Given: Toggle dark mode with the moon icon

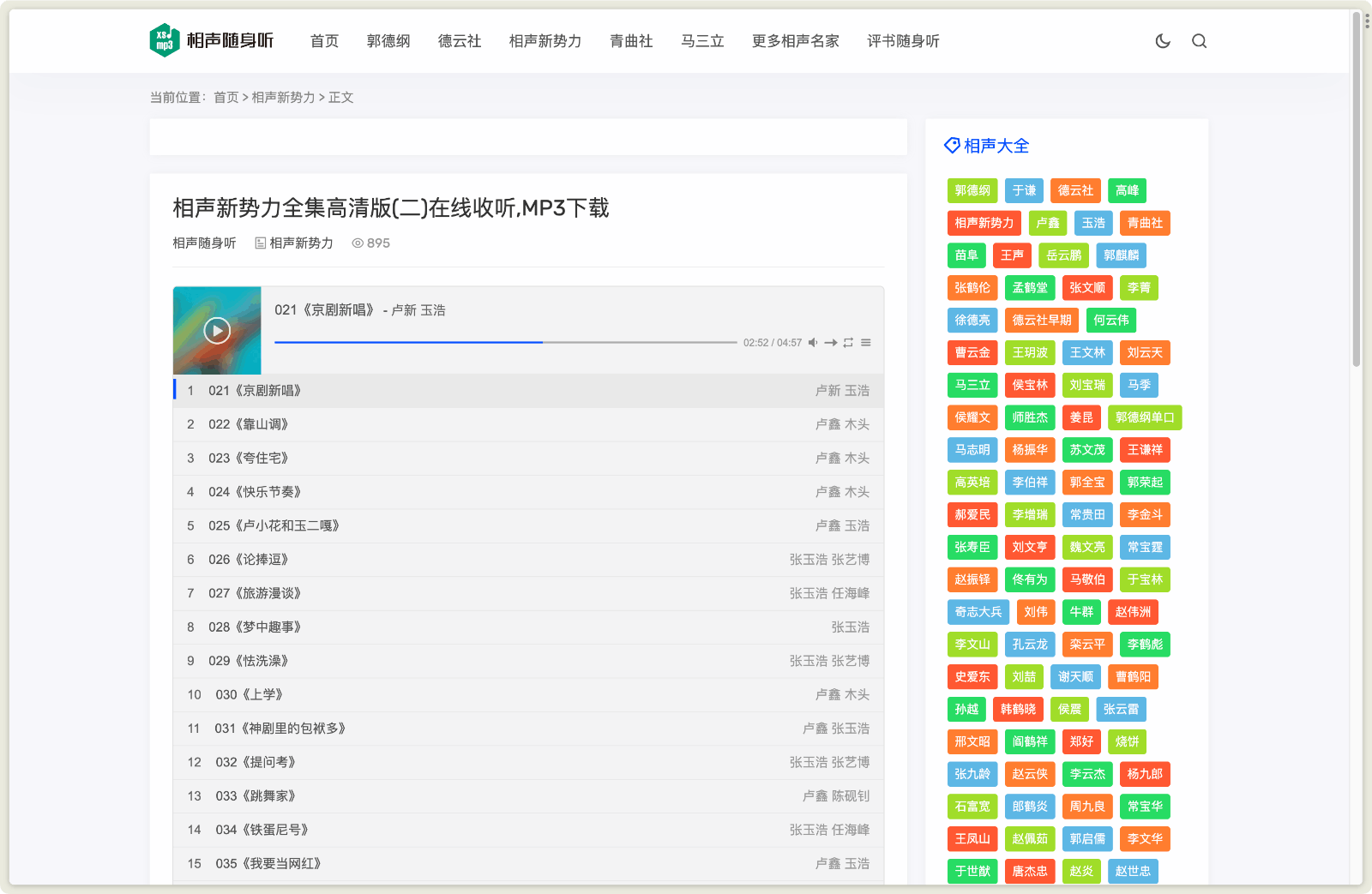Looking at the screenshot, I should pyautogui.click(x=1163, y=41).
